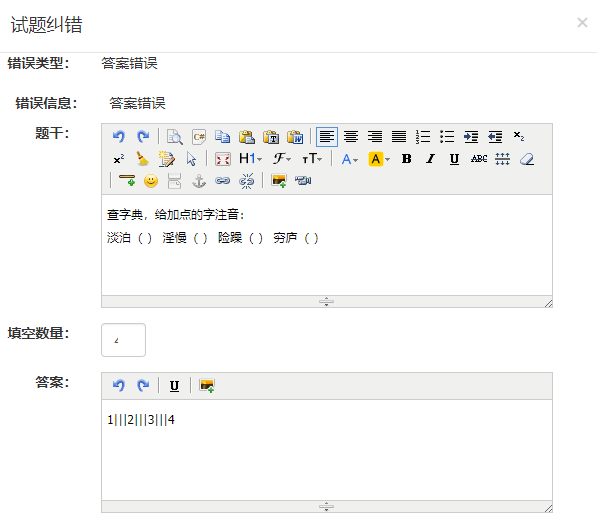This screenshot has width=597, height=523.
Task: Click the 答案 editor bottom height handle
Action: [x=326, y=506]
